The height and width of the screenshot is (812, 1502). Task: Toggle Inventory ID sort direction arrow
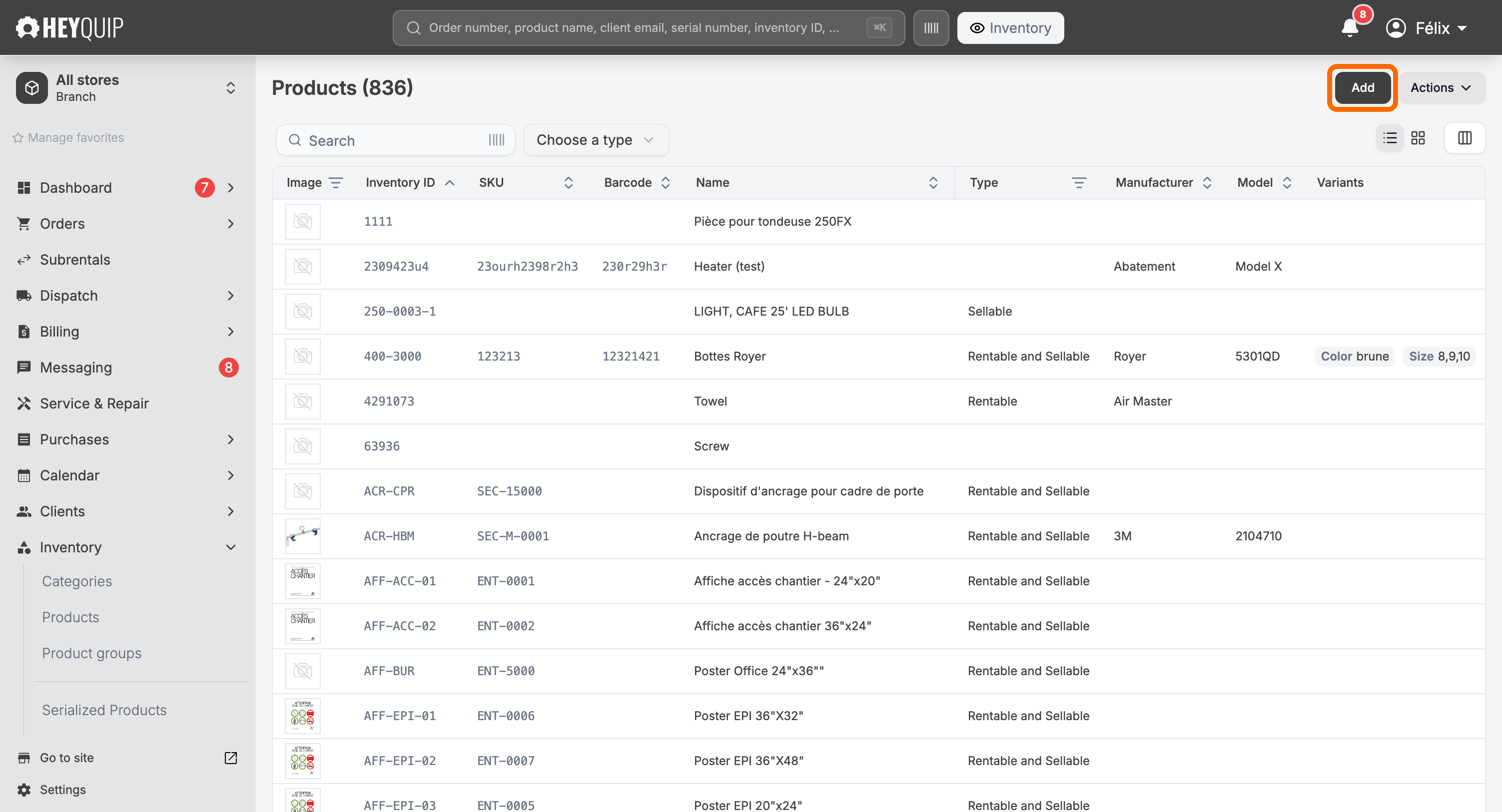450,182
